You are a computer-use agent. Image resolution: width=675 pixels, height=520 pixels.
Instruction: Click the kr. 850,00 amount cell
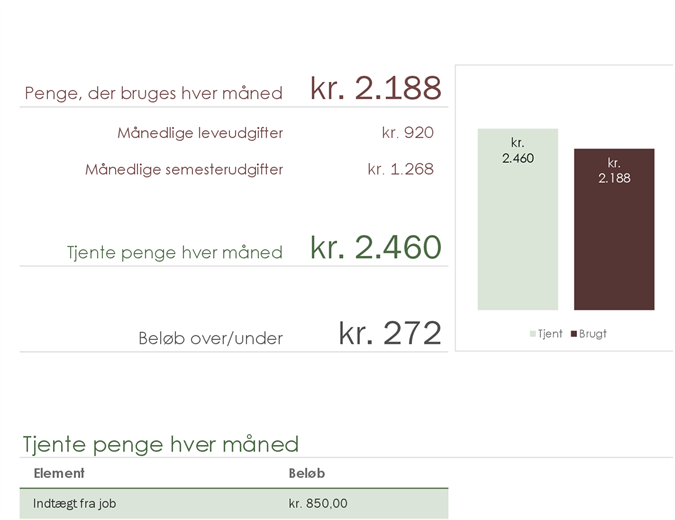click(x=318, y=503)
